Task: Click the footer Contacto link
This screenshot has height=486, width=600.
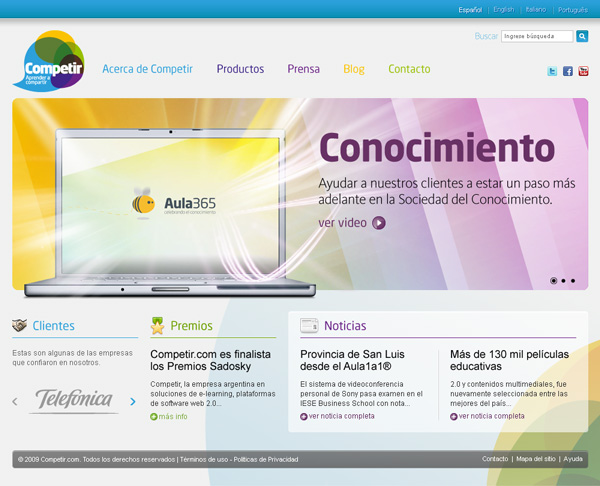Action: click(495, 459)
